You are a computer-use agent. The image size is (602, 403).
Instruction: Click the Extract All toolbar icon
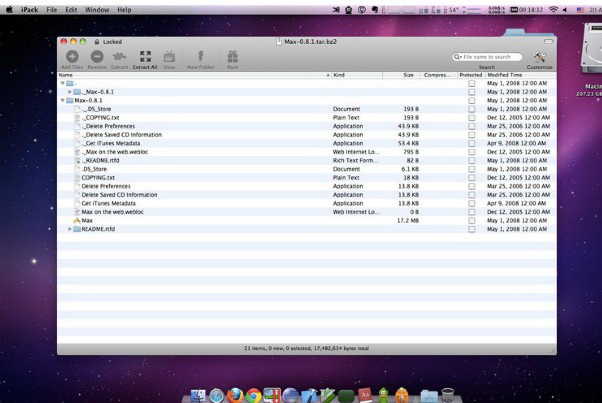(x=145, y=58)
